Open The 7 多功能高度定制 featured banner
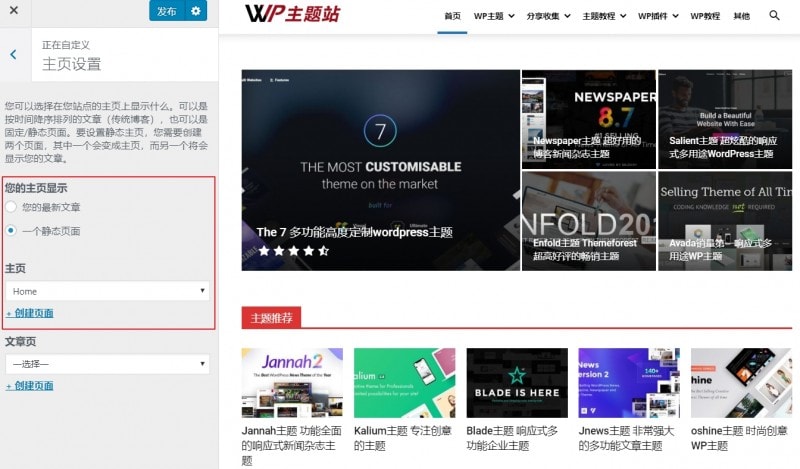 pyautogui.click(x=381, y=170)
